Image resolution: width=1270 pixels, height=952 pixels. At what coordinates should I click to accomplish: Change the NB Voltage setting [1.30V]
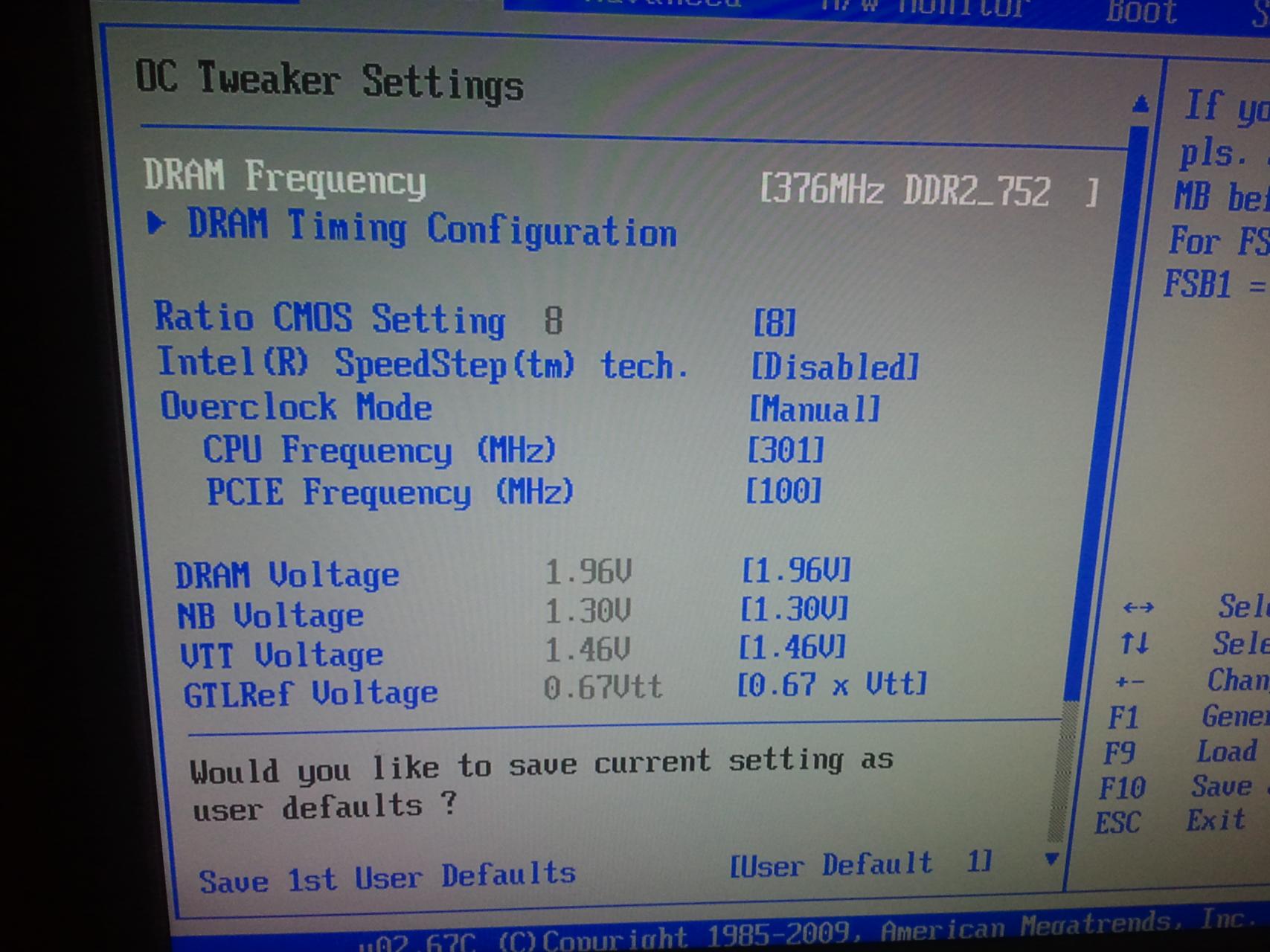pos(793,609)
